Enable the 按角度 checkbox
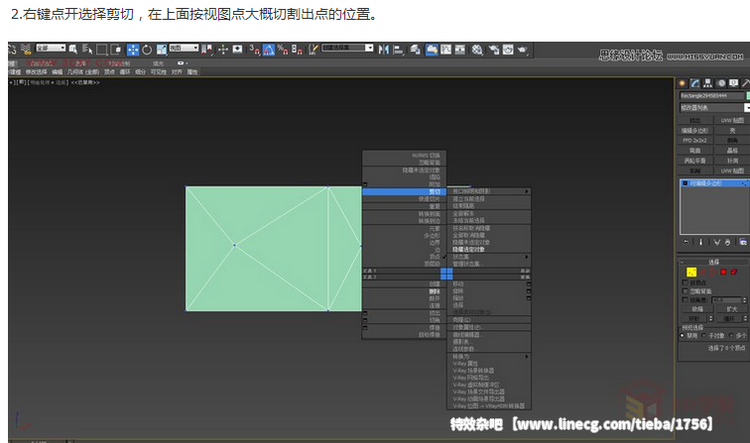 coord(685,300)
